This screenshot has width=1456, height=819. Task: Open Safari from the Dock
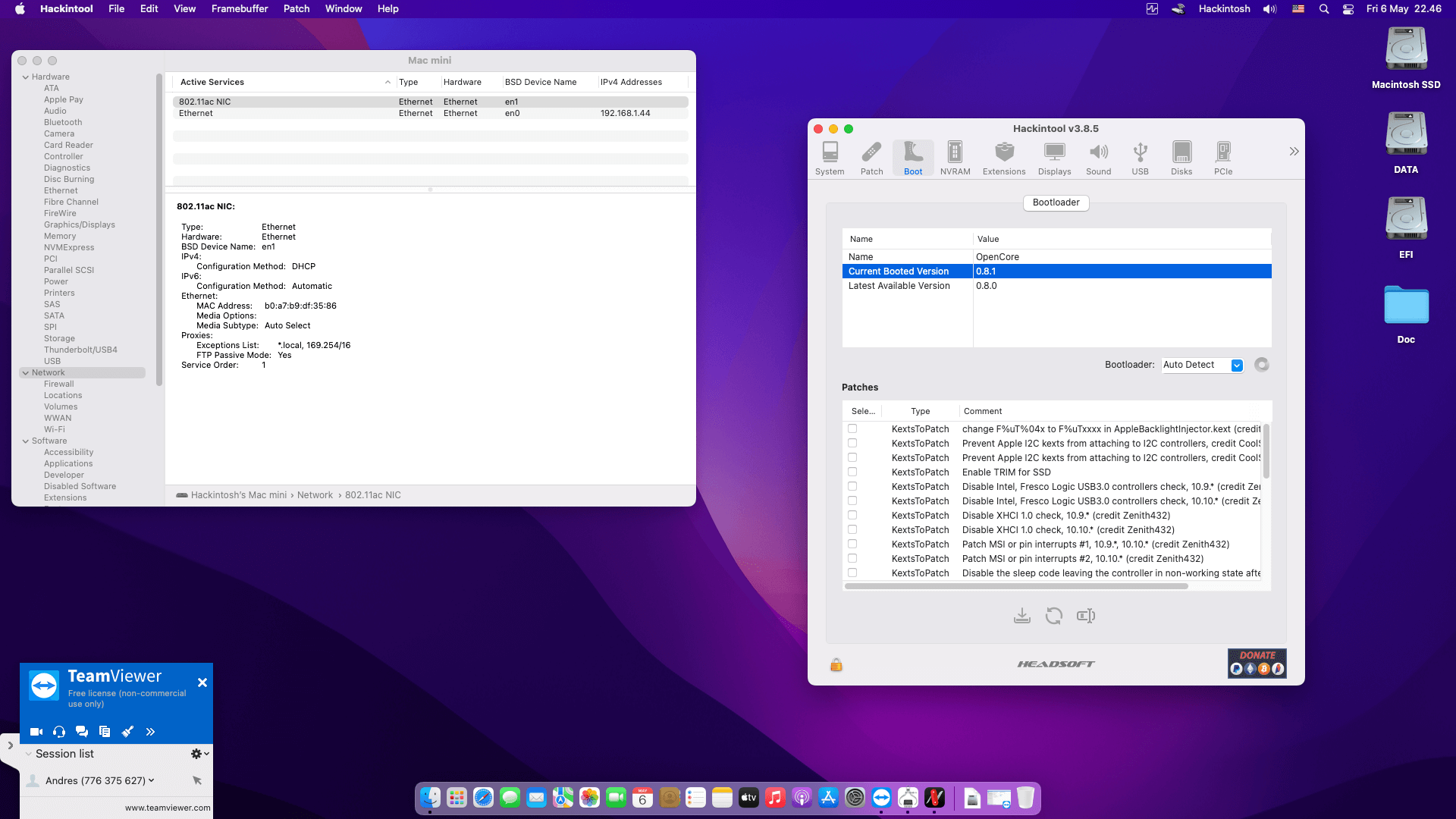click(483, 798)
